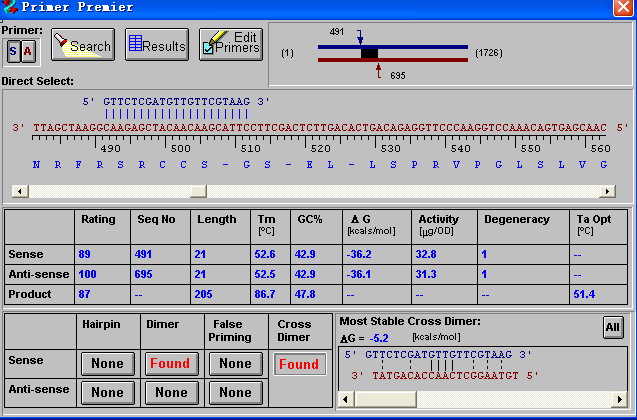
Task: Select the Sense primer S toggle
Action: (13, 51)
